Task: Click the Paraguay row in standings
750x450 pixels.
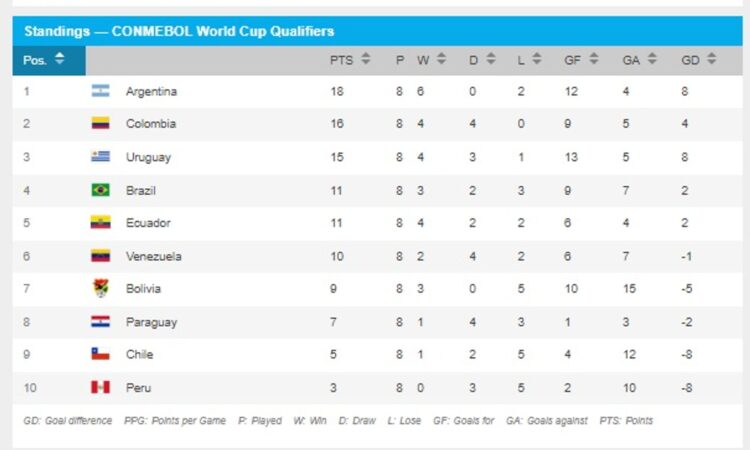Action: click(x=377, y=322)
